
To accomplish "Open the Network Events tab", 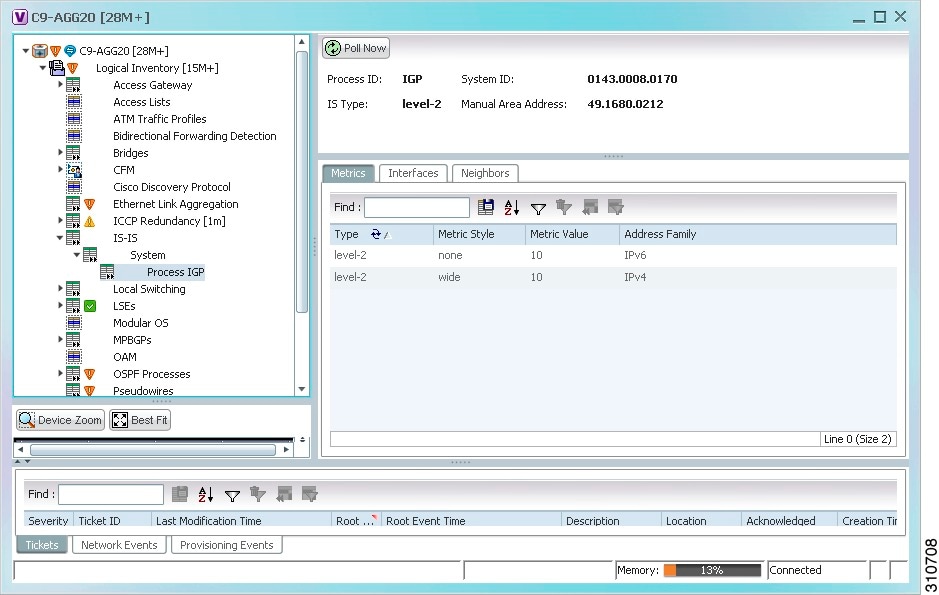I will click(119, 545).
